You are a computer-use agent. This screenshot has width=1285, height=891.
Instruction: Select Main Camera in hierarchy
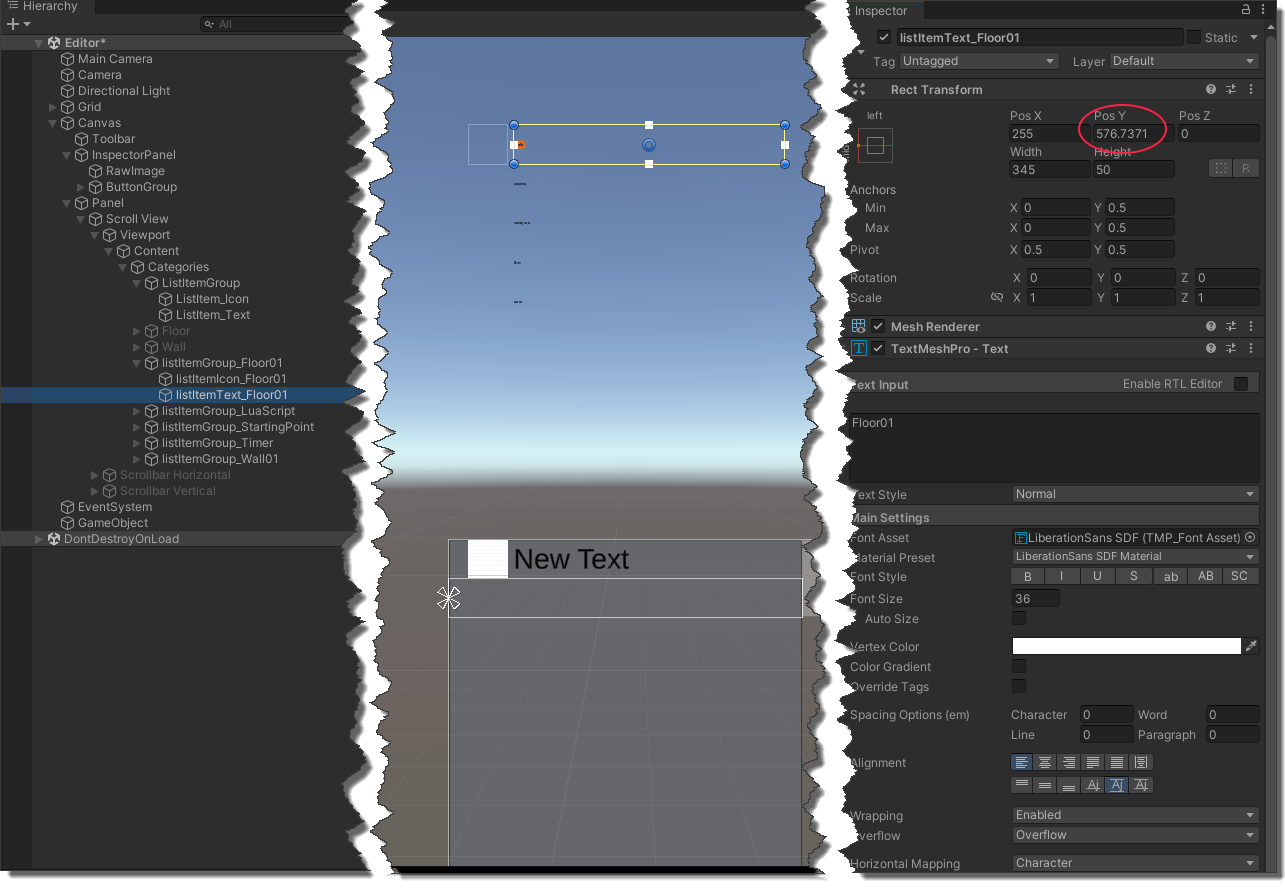pos(115,59)
